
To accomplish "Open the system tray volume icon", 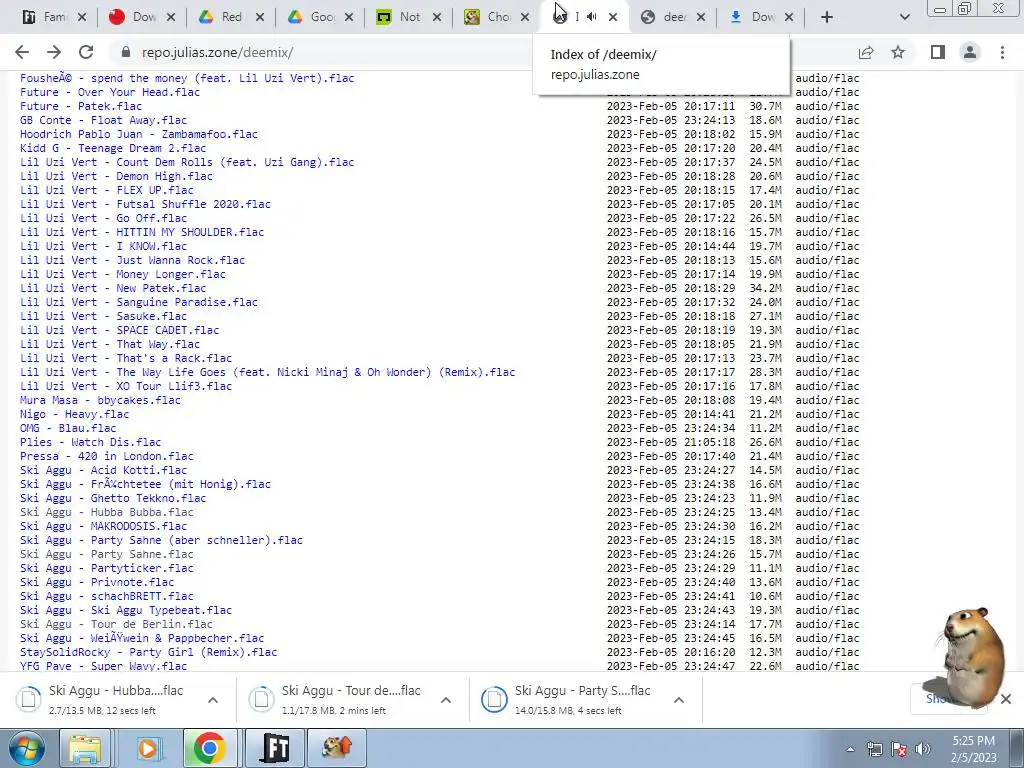I will [x=923, y=749].
